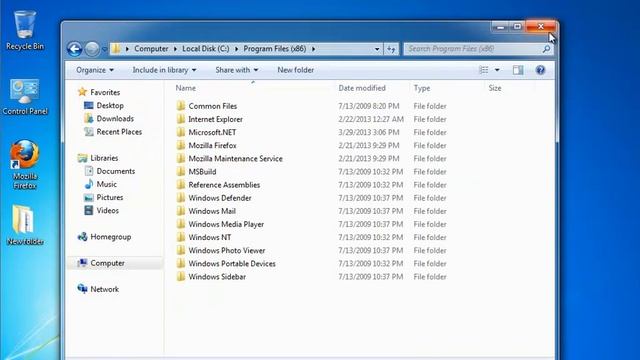640x360 pixels.
Task: Open the Organize menu
Action: (x=95, y=70)
